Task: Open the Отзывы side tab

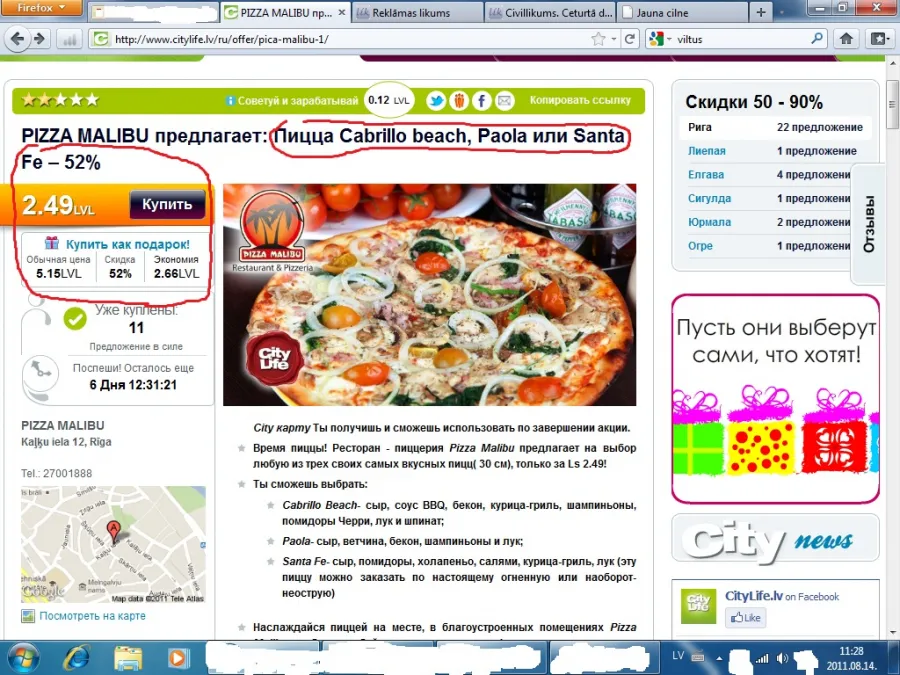Action: (x=869, y=224)
